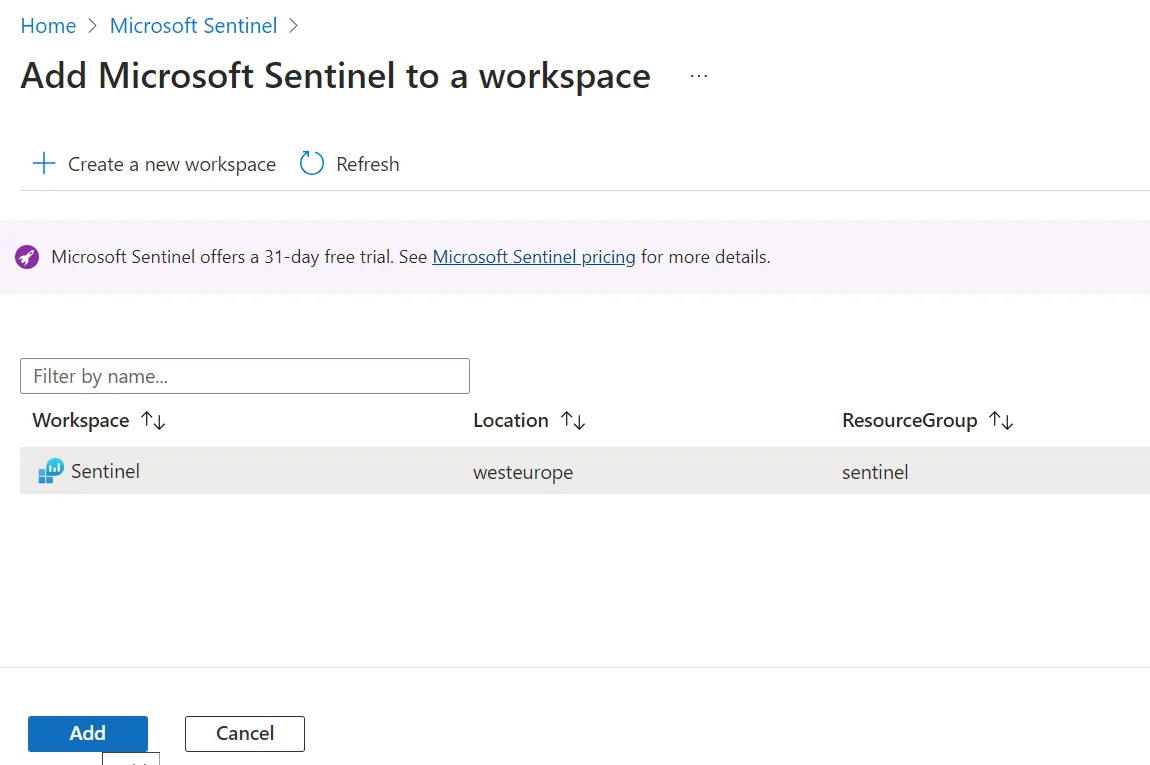Go to Home in the breadcrumb
Image resolution: width=1150 pixels, height=765 pixels.
click(48, 26)
